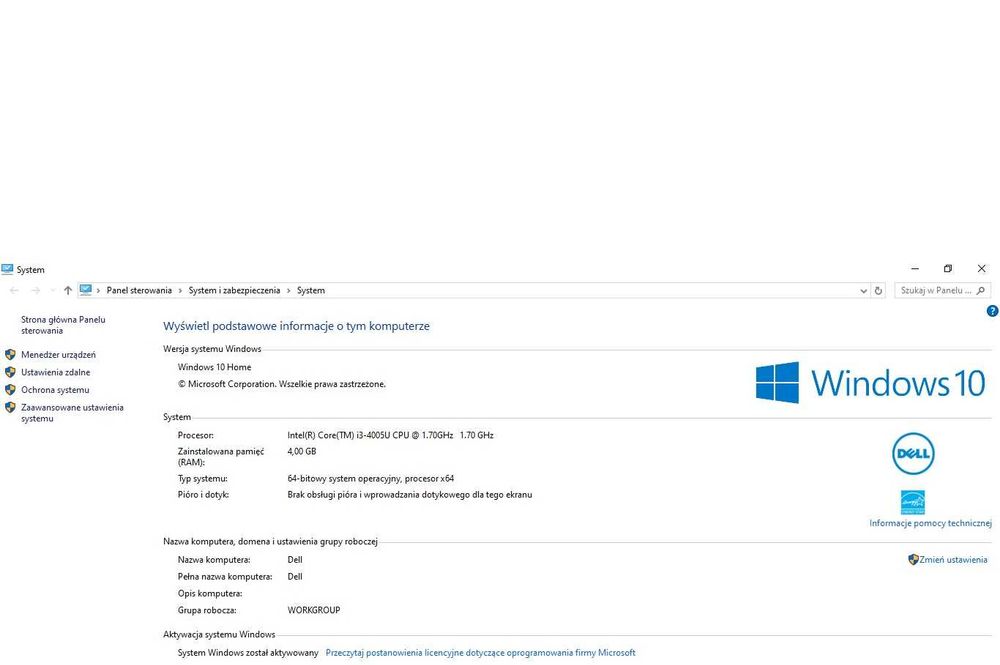The height and width of the screenshot is (665, 1000).
Task: Click the Grupa robocza label
Action: 207,610
